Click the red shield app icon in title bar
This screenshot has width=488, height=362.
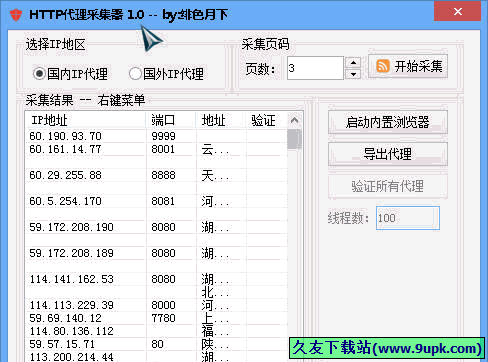(x=16, y=15)
